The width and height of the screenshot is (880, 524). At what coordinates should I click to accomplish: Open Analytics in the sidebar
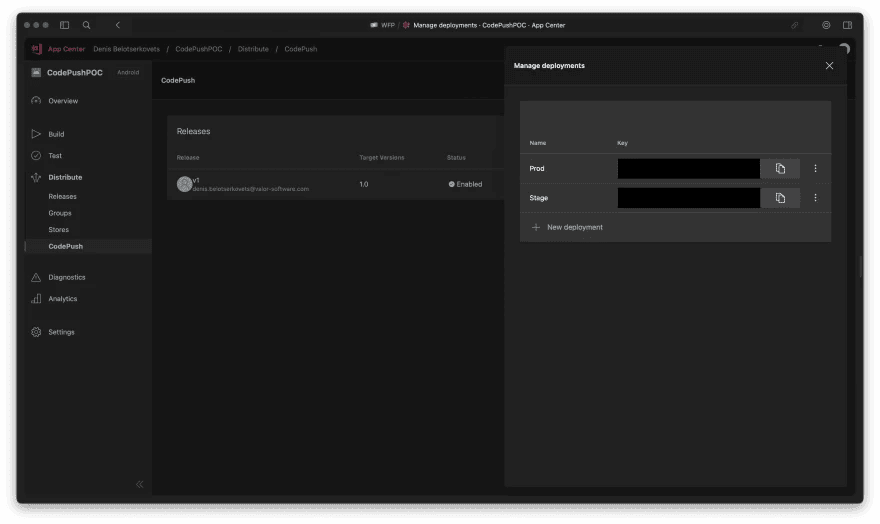[62, 299]
